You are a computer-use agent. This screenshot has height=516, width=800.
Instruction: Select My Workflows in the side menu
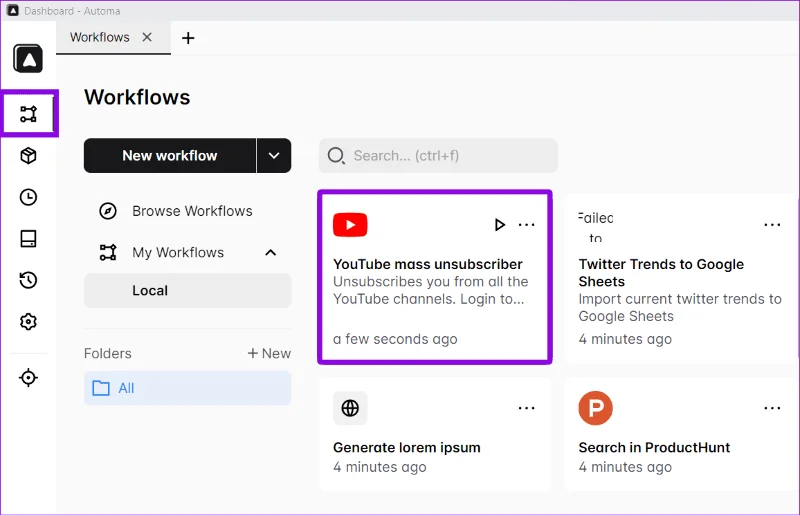(x=188, y=253)
